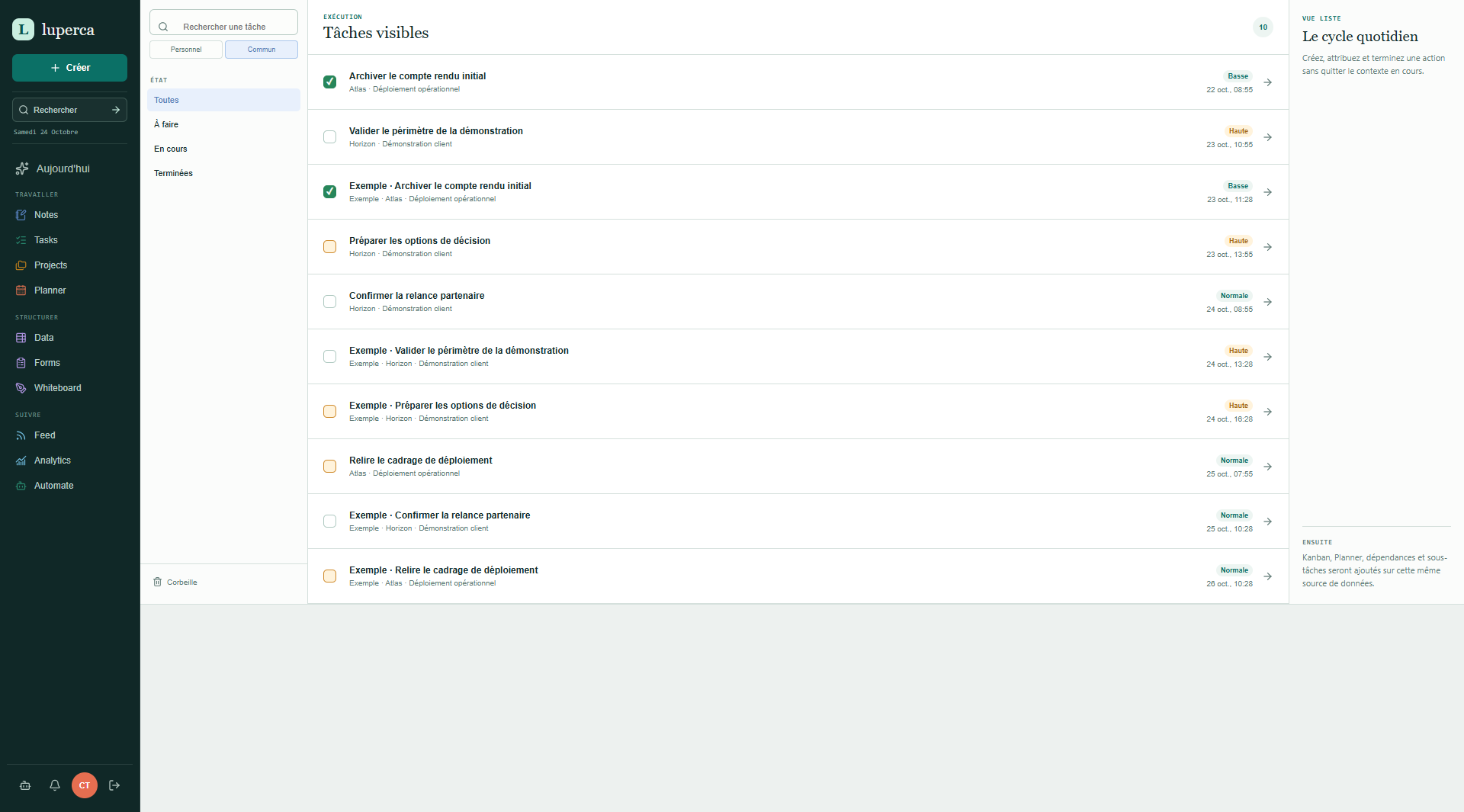1464x812 pixels.
Task: Toggle 'Relire le cadrage de déploiement' checkbox
Action: [329, 466]
